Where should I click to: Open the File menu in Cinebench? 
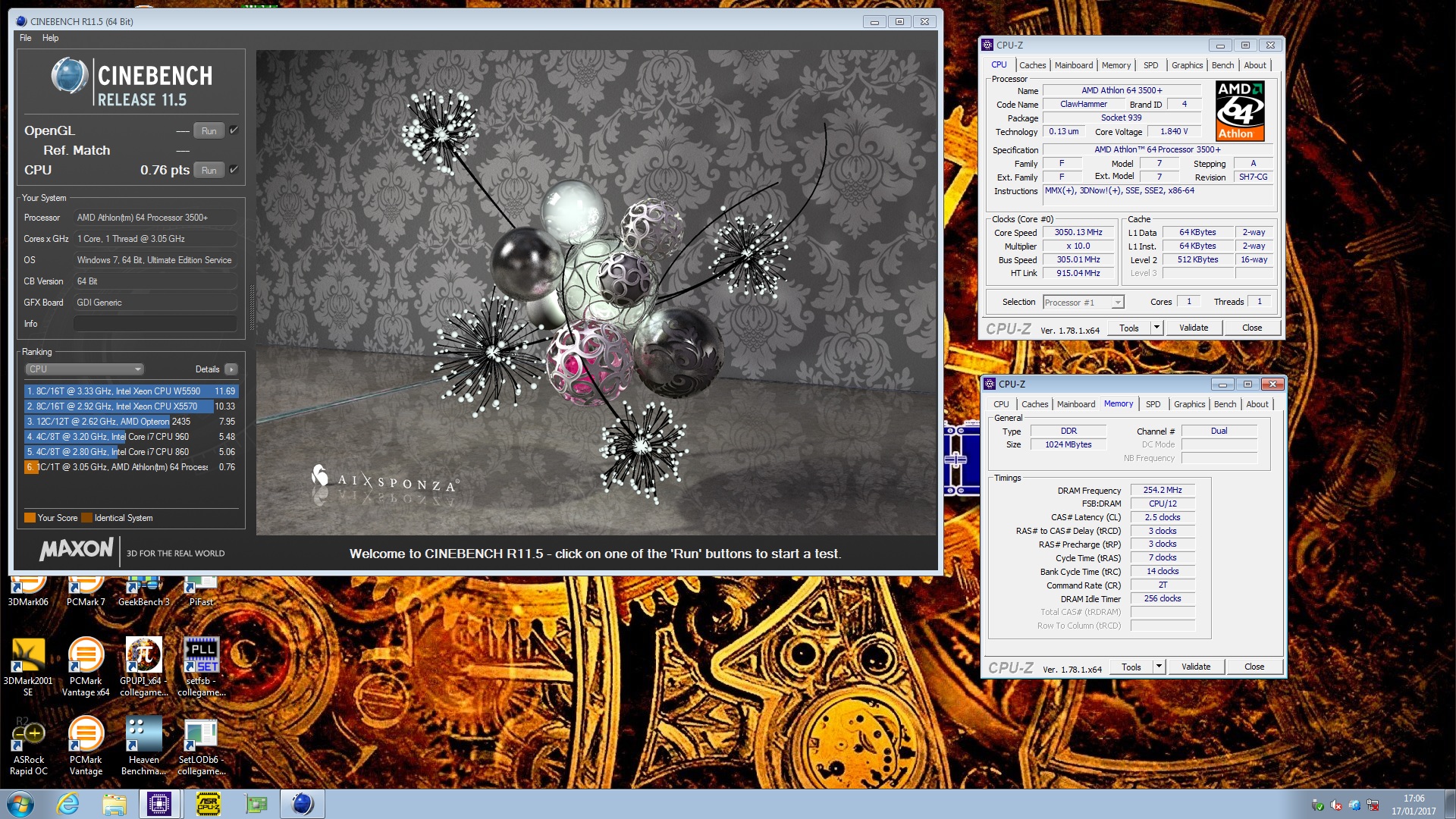coord(26,38)
